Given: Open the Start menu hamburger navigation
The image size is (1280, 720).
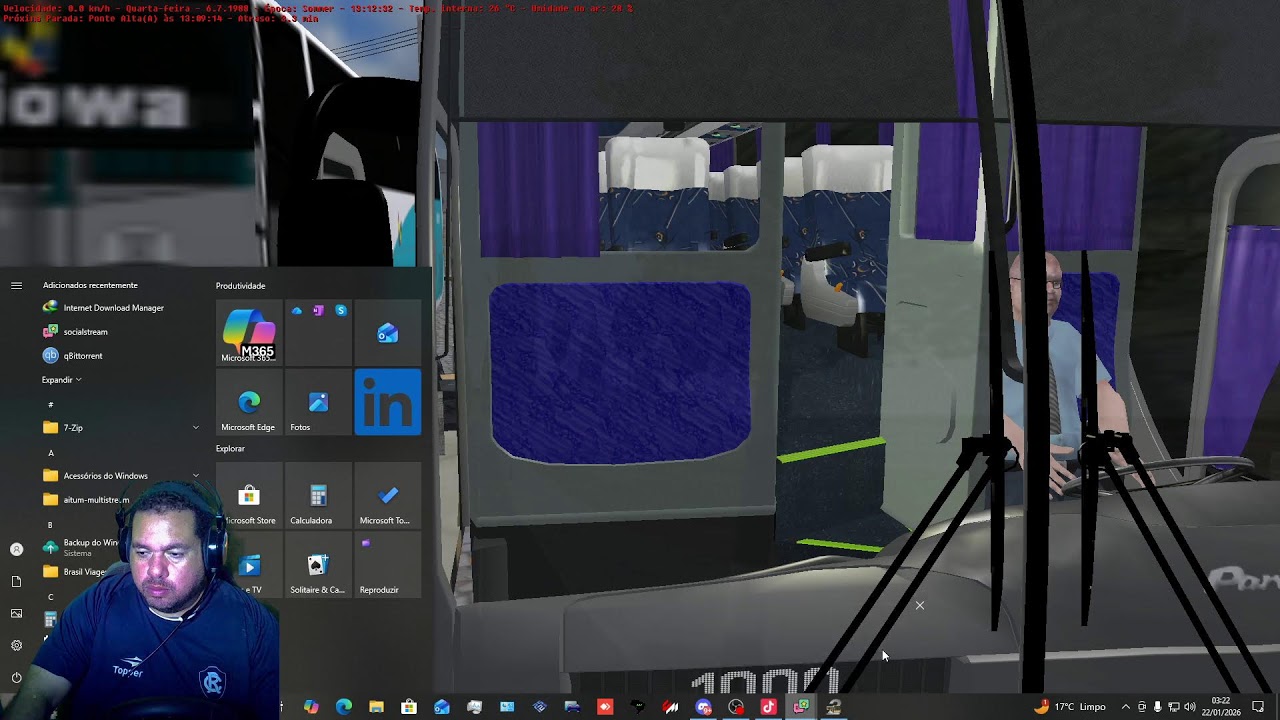Looking at the screenshot, I should 16,286.
